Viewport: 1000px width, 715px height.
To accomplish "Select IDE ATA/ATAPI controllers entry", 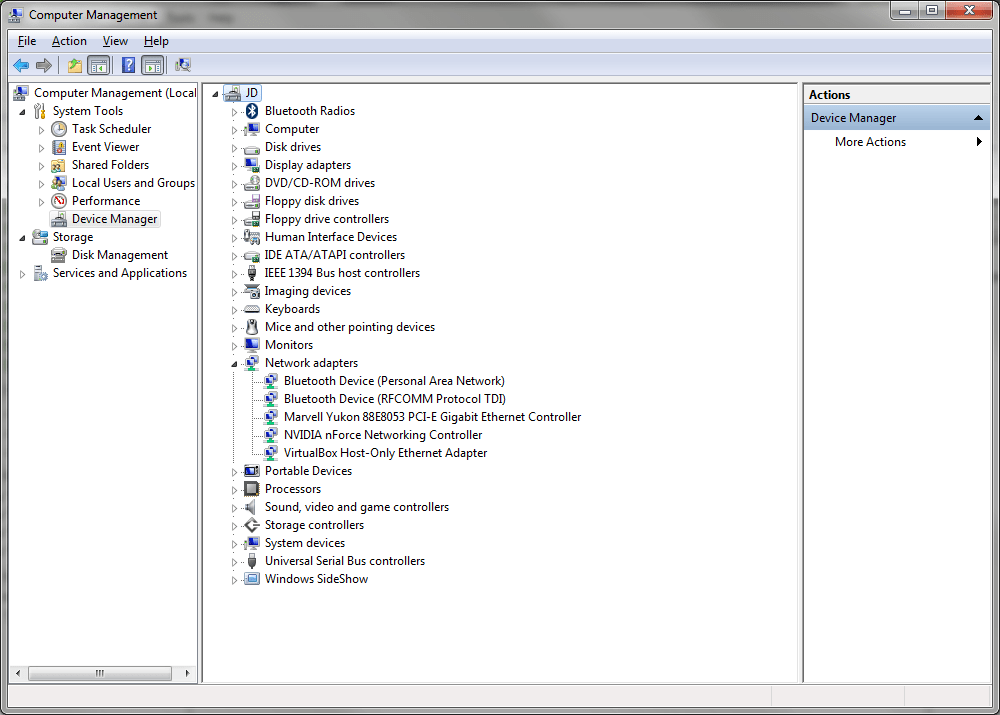I will (x=335, y=255).
